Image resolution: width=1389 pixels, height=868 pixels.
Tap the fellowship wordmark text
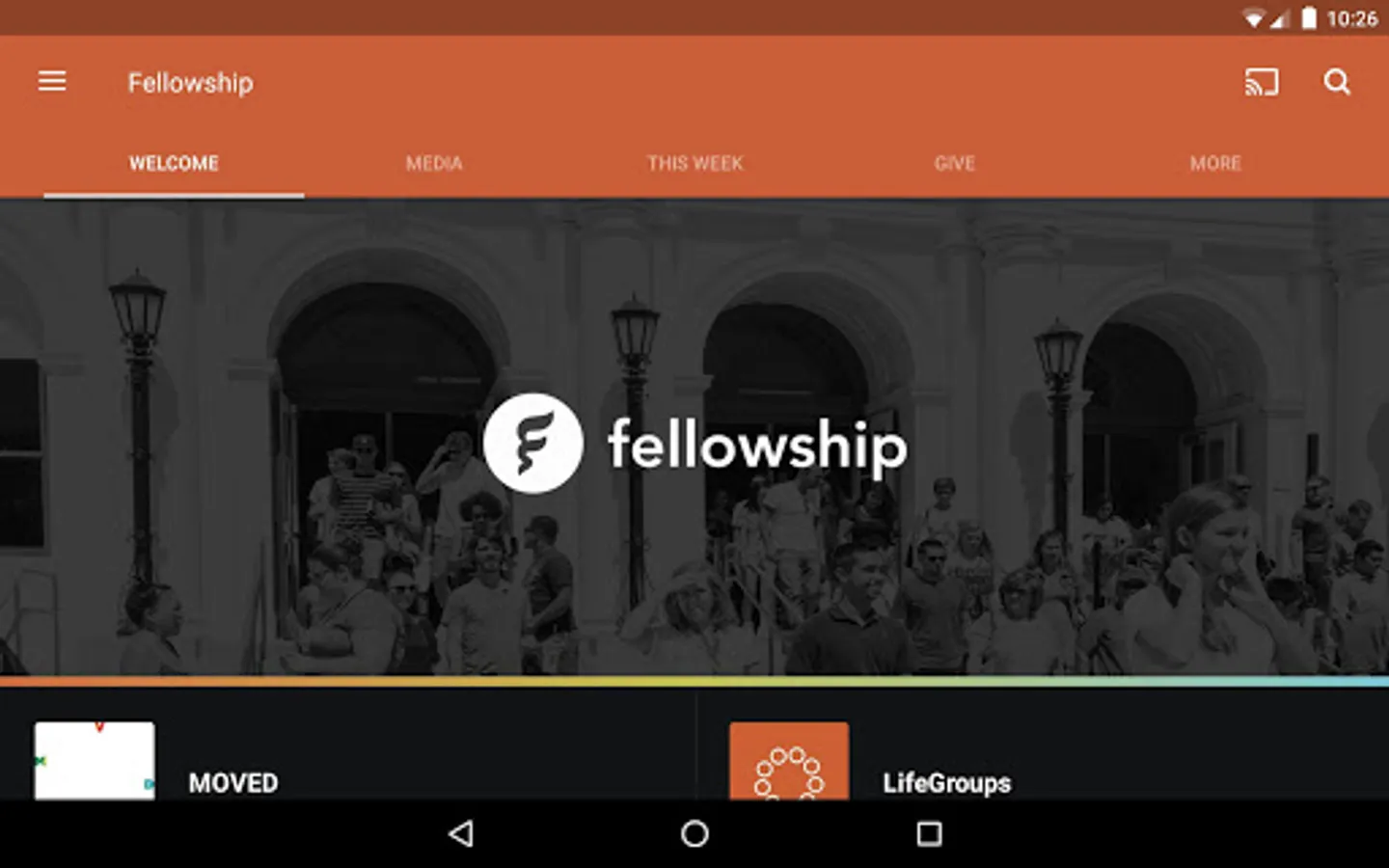(x=757, y=447)
